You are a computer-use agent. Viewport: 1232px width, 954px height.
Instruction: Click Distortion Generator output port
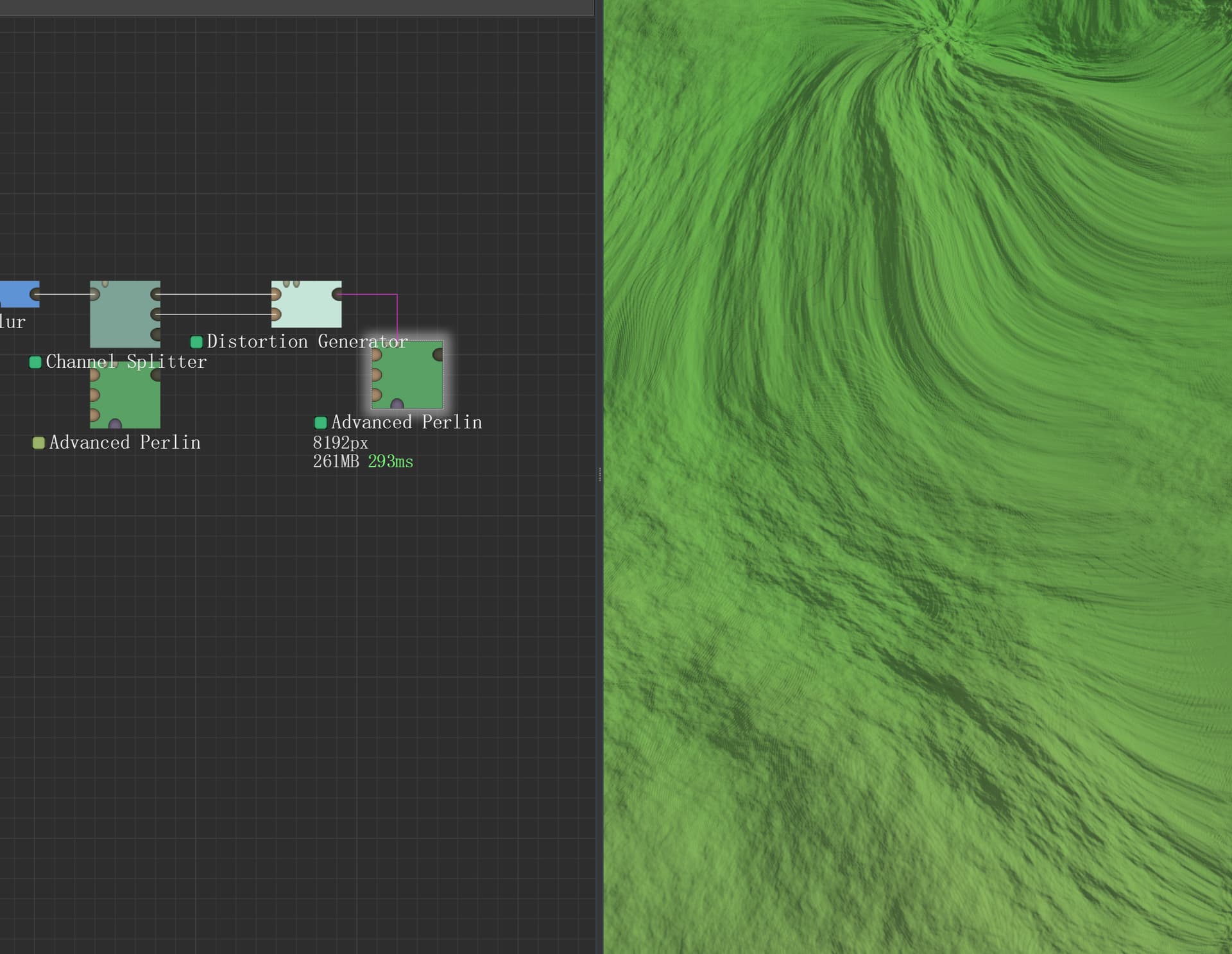pyautogui.click(x=338, y=294)
